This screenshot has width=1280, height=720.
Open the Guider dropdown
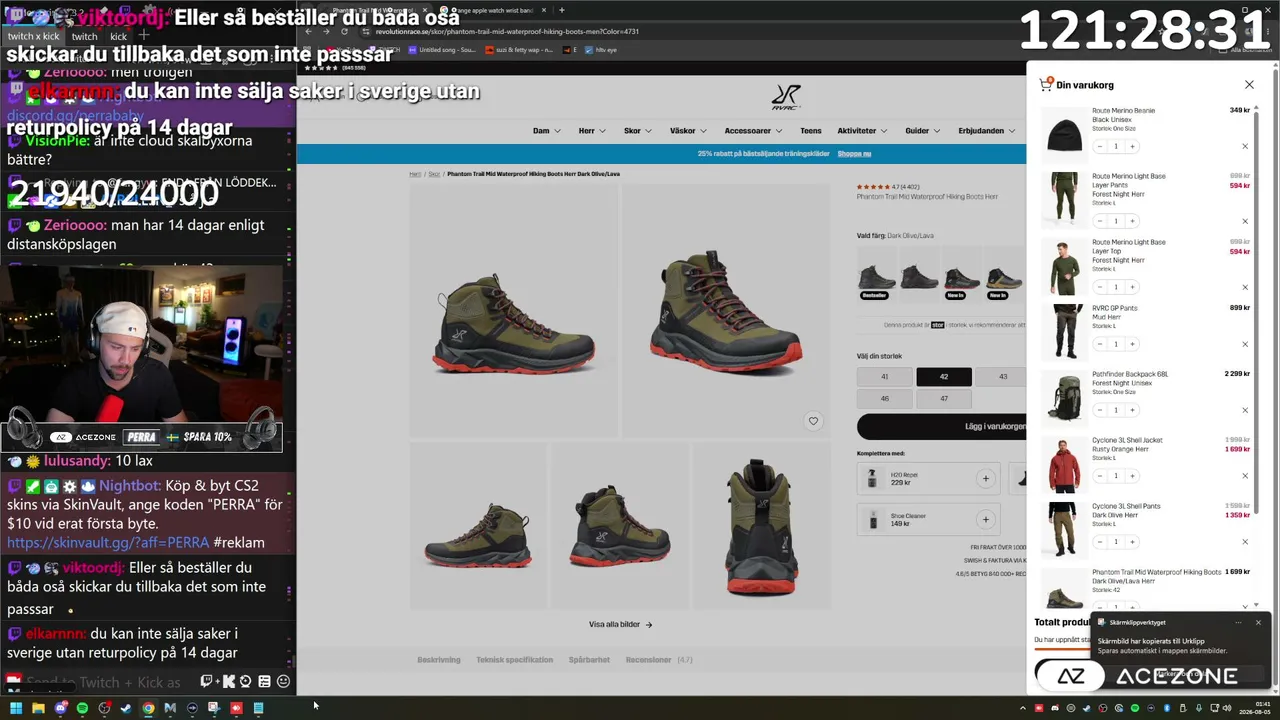(x=923, y=131)
